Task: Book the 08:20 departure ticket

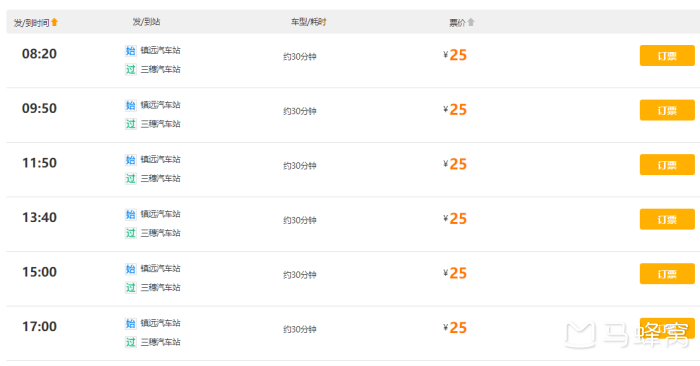Action: coord(667,55)
